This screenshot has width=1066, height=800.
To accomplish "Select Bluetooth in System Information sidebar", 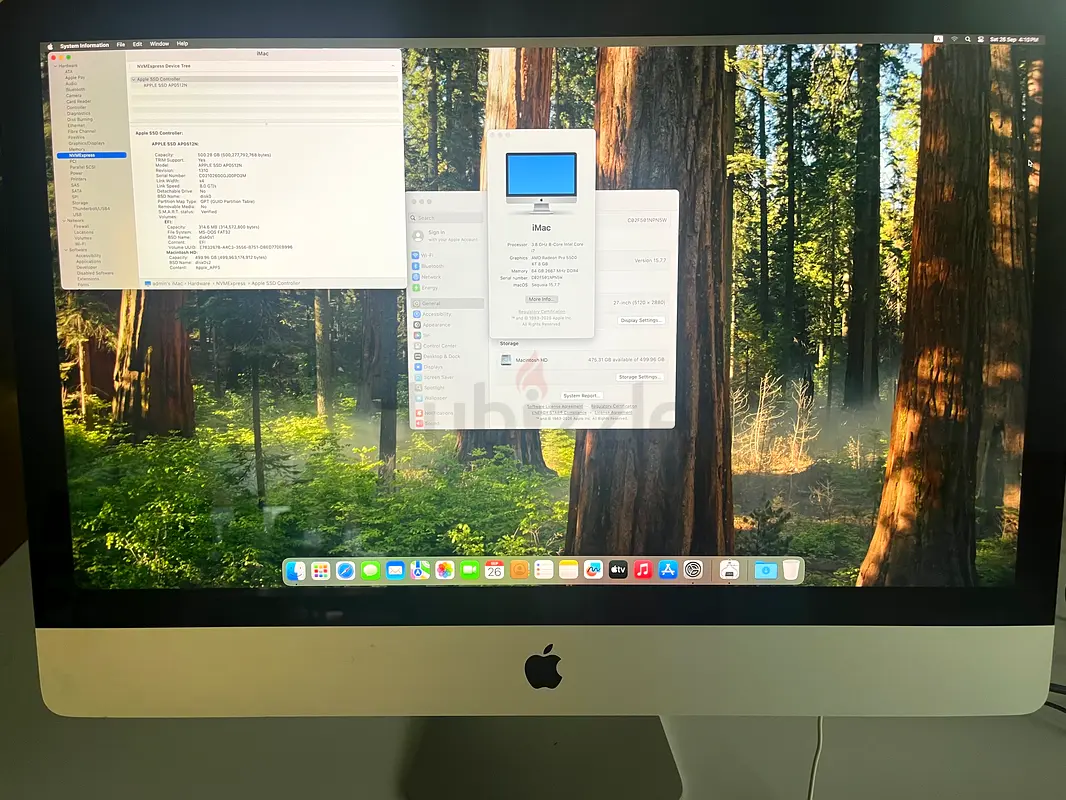I will 75,90.
